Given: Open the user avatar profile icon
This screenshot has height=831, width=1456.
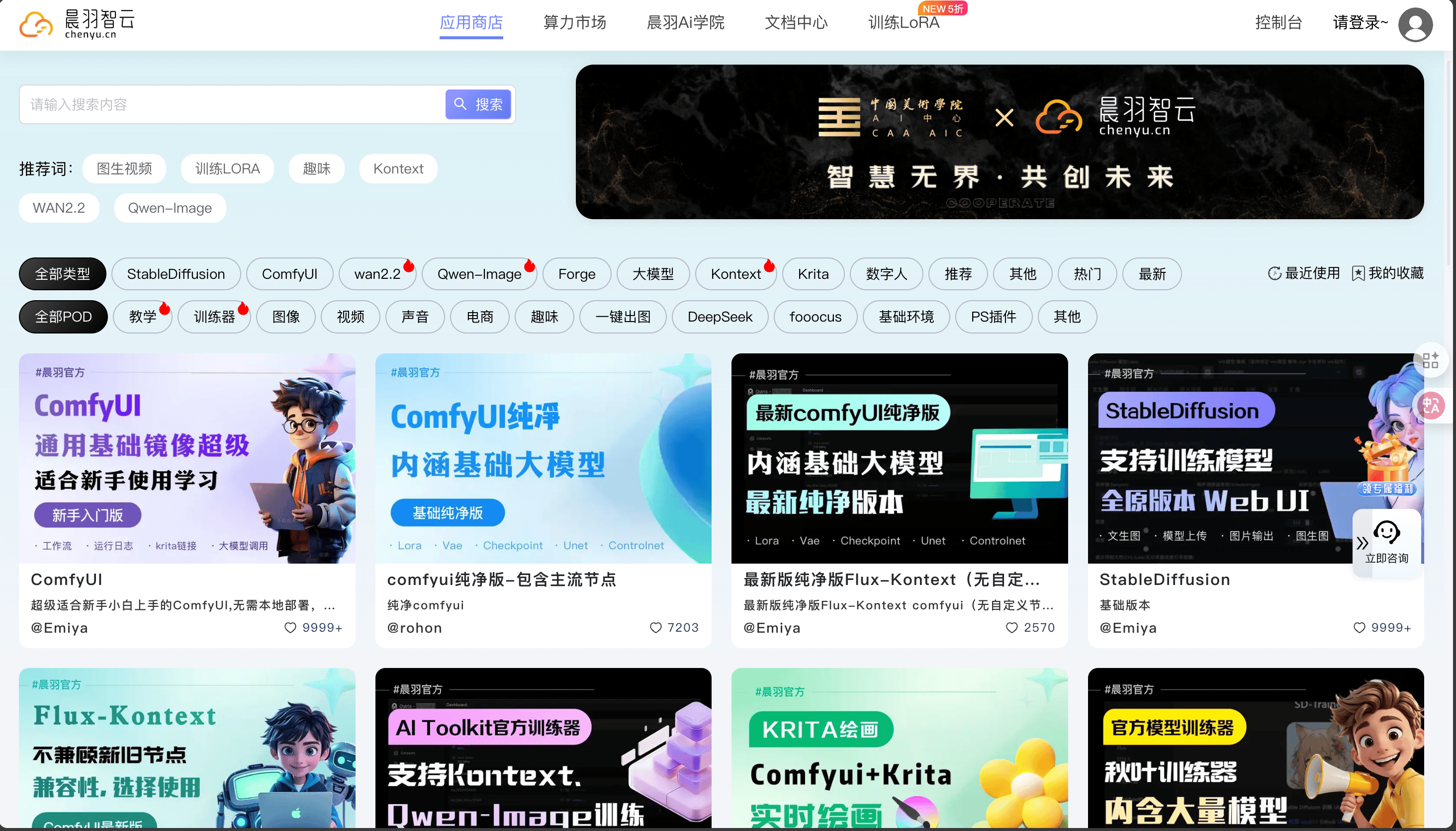Looking at the screenshot, I should pos(1414,24).
